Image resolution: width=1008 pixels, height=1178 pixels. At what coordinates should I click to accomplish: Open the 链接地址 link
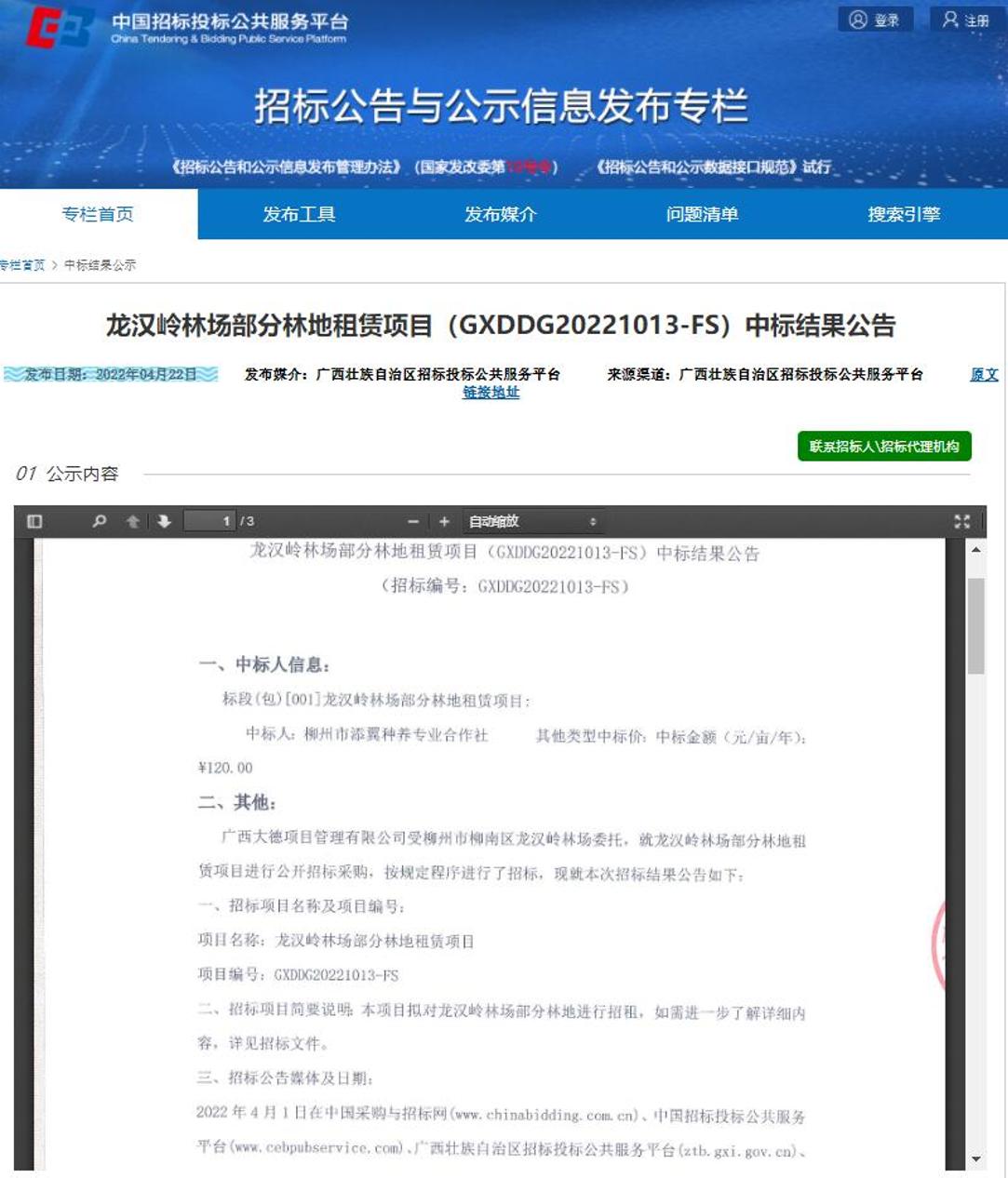[491, 393]
